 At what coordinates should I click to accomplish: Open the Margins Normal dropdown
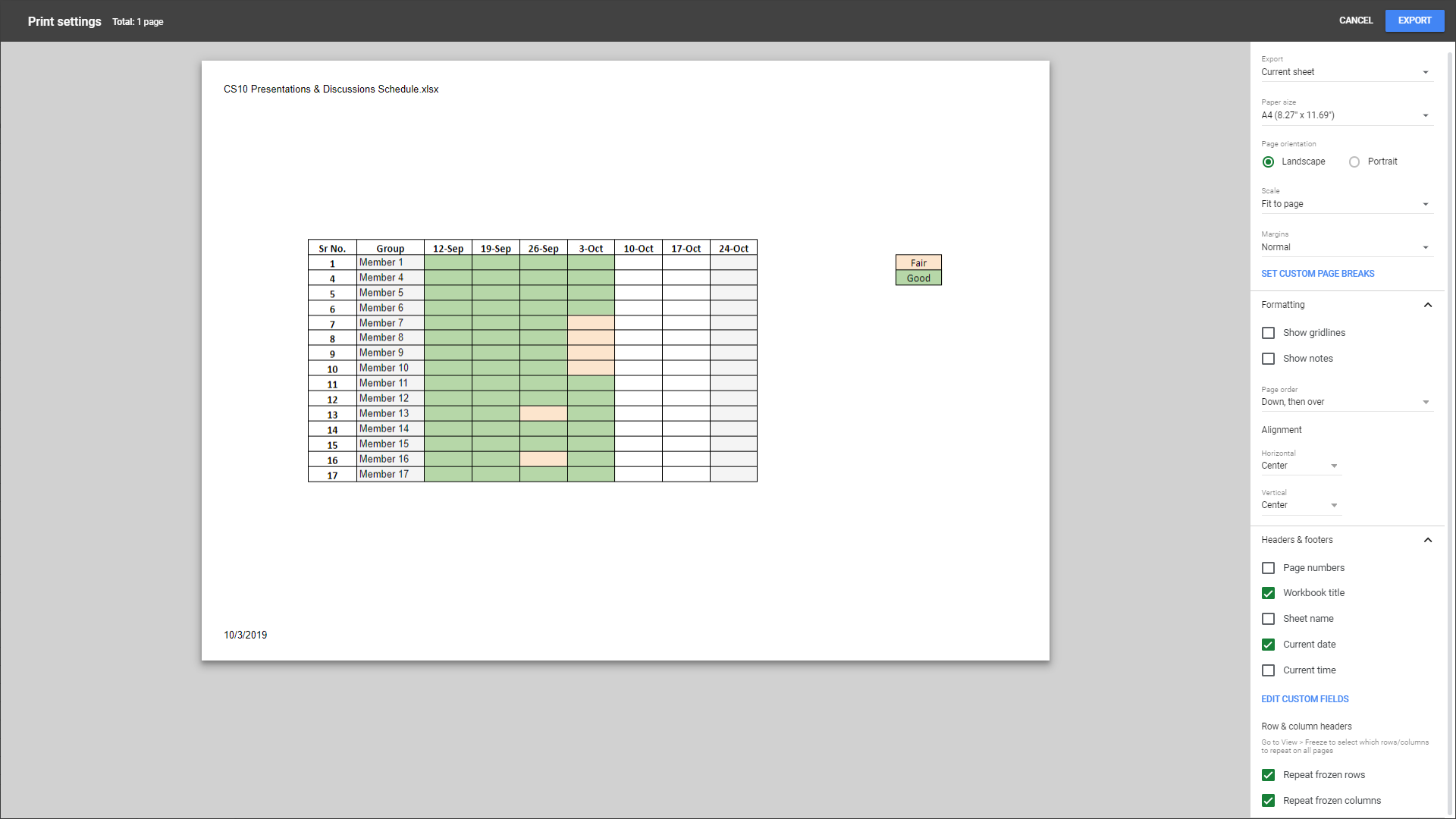1346,247
